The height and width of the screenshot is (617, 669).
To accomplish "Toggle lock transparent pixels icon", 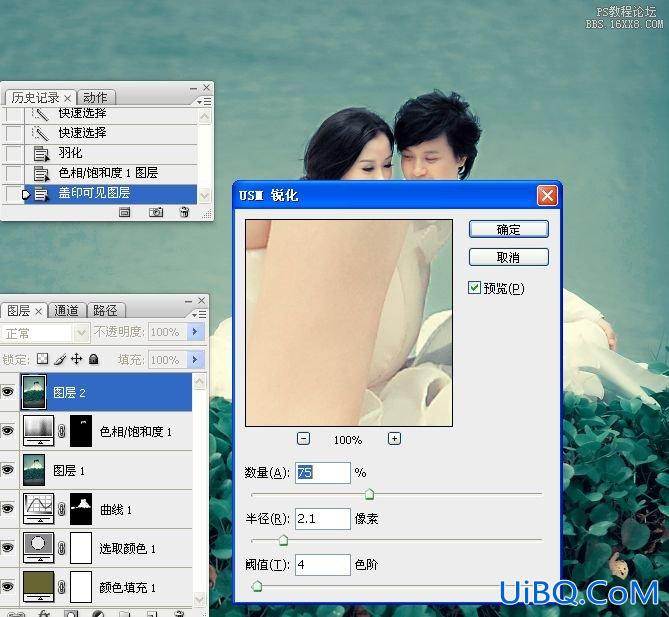I will [x=42, y=359].
